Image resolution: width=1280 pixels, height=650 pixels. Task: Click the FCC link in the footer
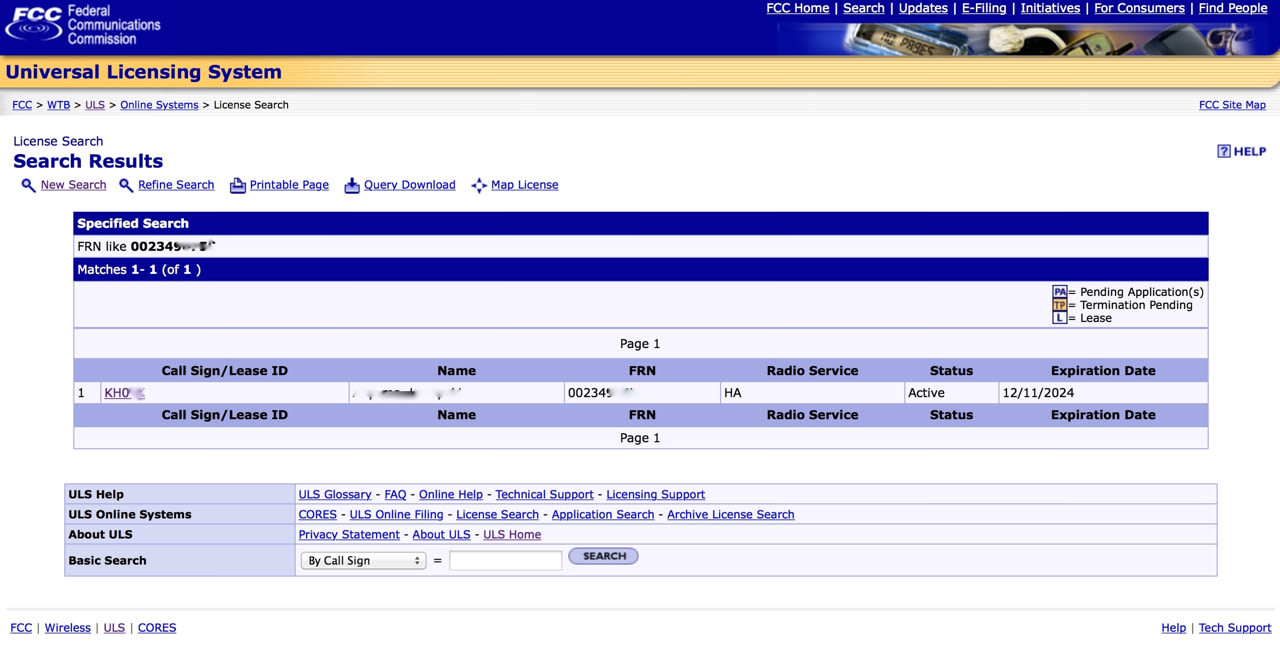click(x=21, y=628)
